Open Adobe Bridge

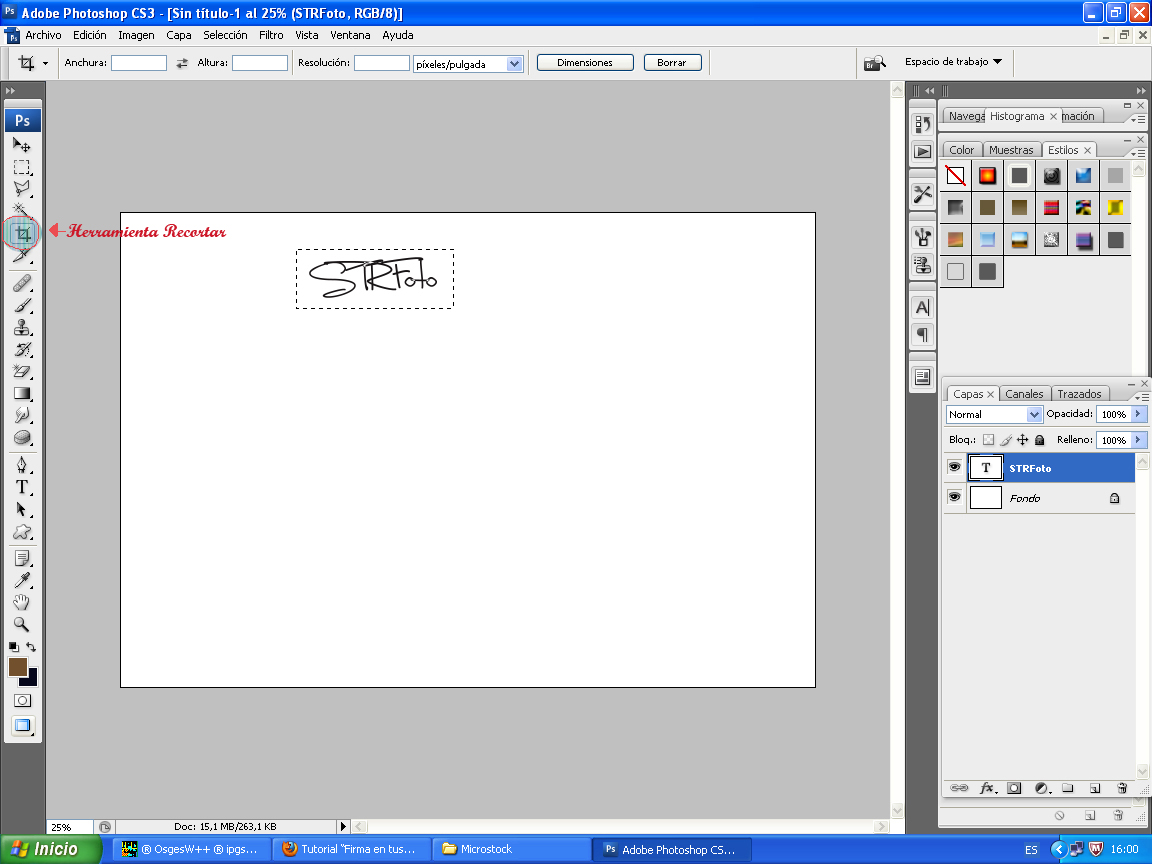click(x=874, y=63)
